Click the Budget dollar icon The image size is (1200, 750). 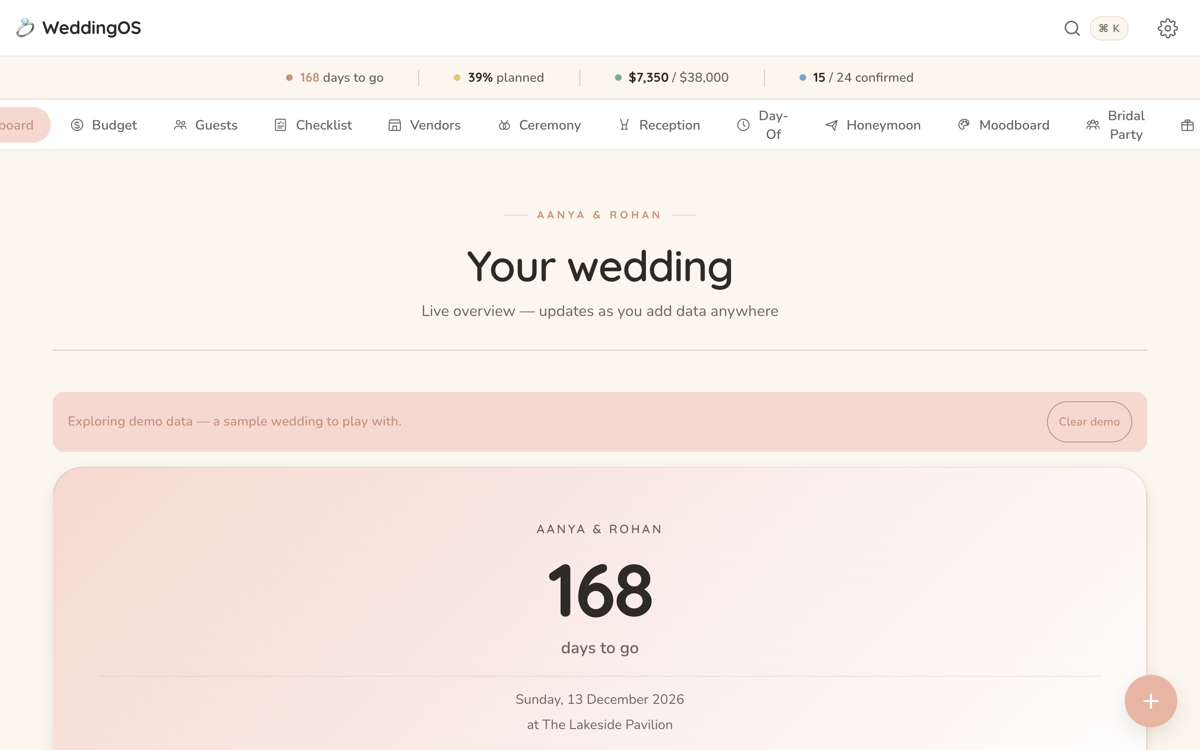pyautogui.click(x=77, y=125)
